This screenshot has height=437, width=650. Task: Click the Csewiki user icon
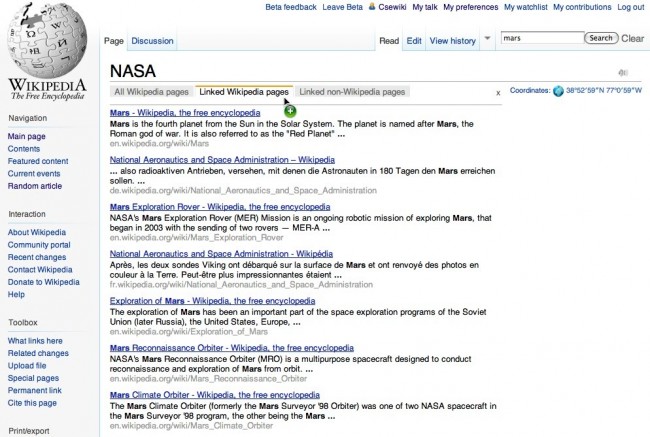coord(372,7)
